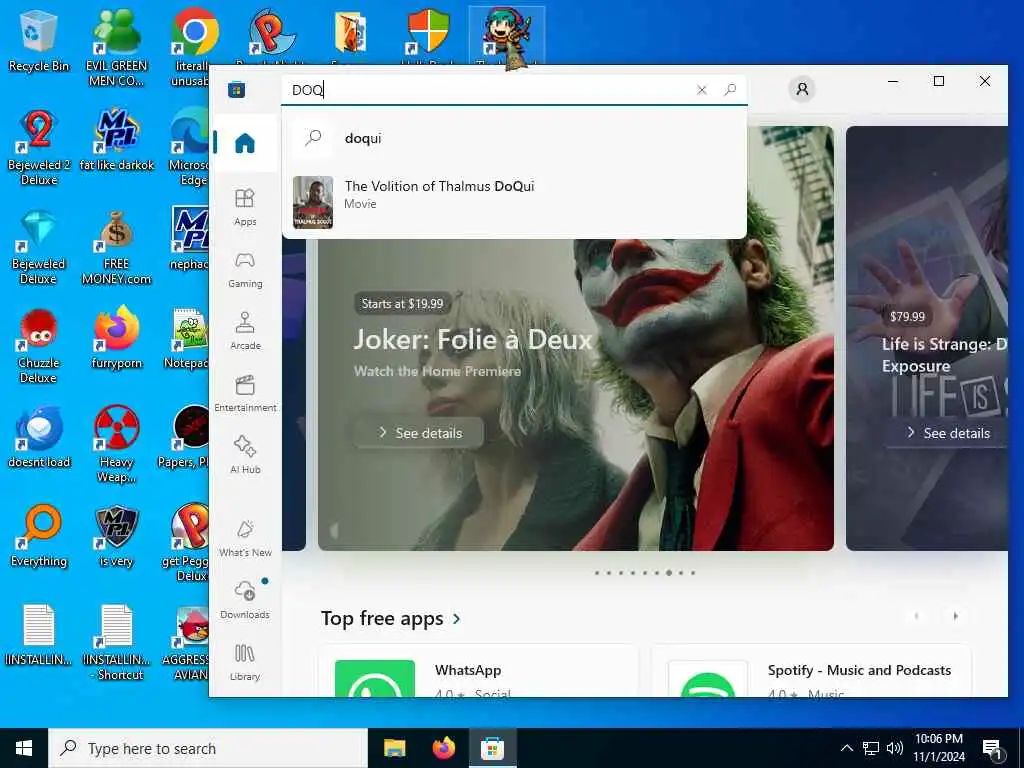Open the taskbar clock and date
The height and width of the screenshot is (768, 1024).
point(938,748)
